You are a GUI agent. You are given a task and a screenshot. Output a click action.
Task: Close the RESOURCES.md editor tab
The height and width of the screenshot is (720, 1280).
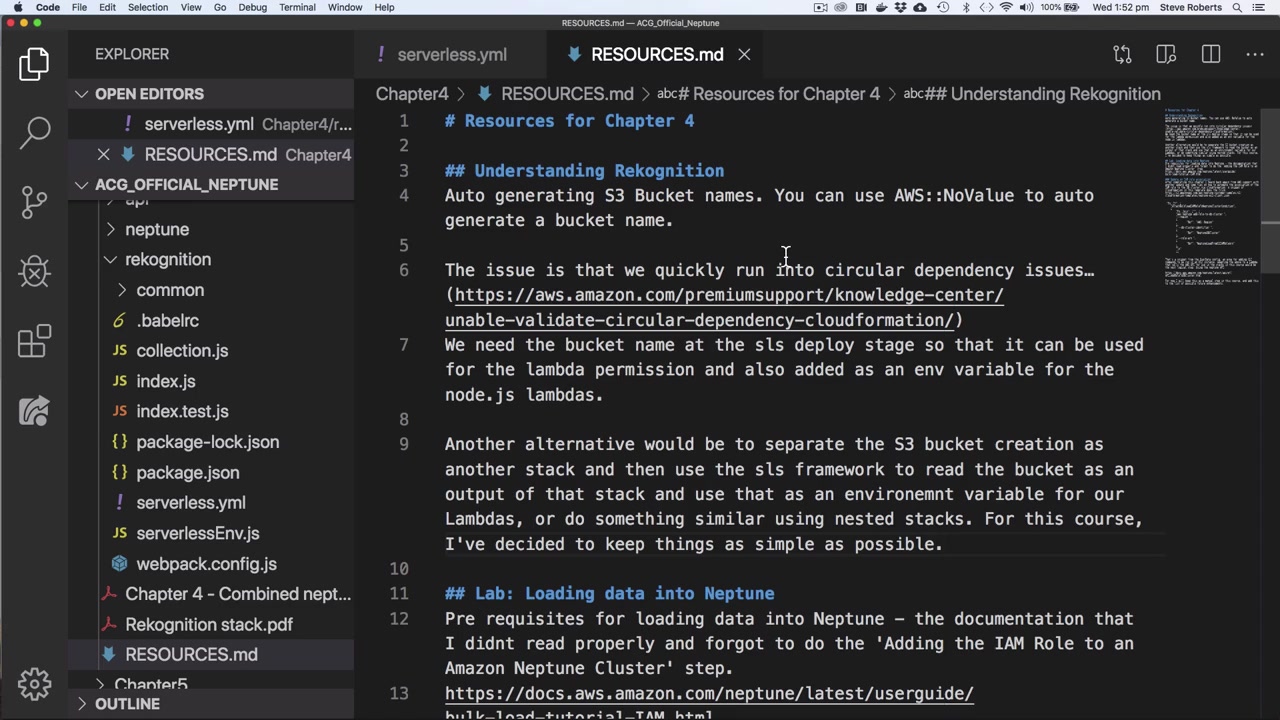tap(744, 55)
